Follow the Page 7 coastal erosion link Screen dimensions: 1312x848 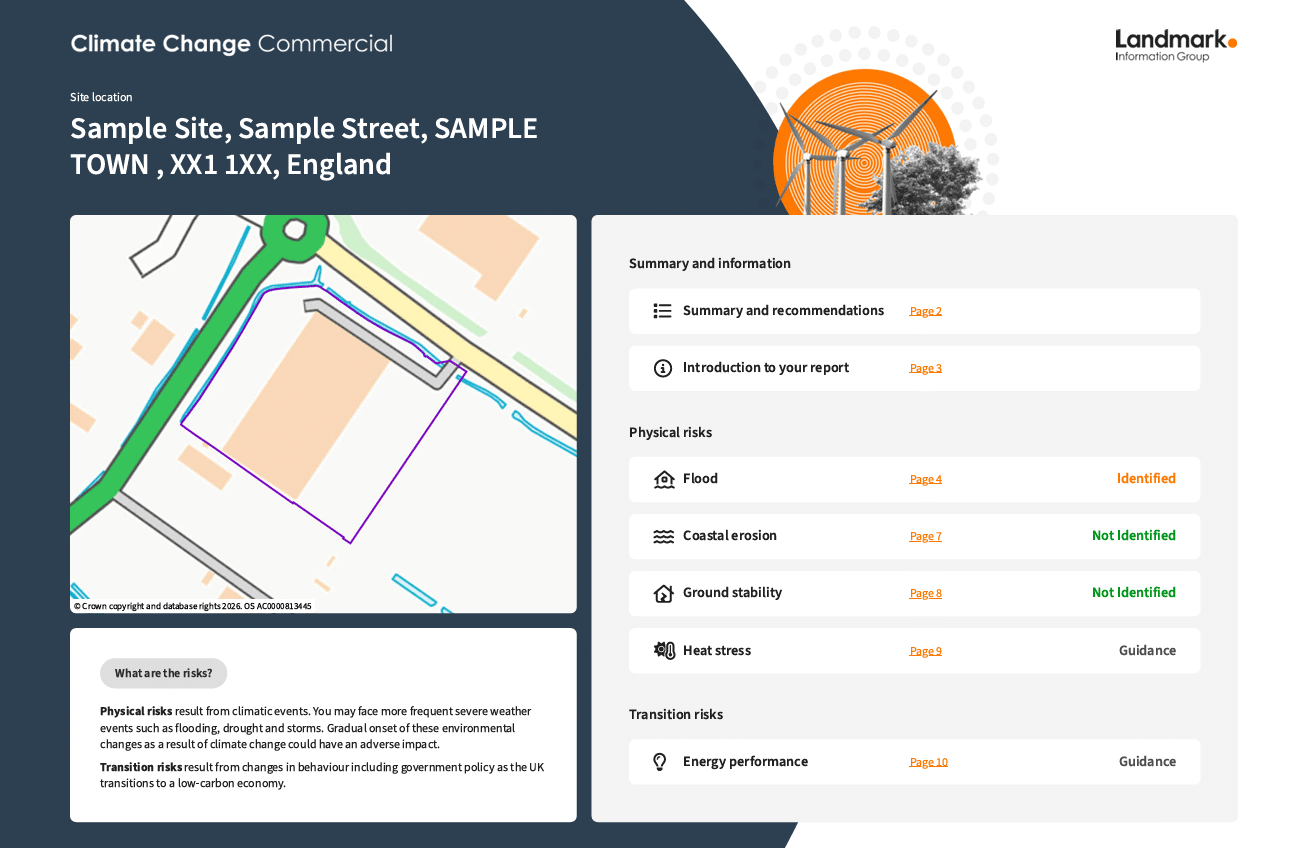click(x=925, y=536)
